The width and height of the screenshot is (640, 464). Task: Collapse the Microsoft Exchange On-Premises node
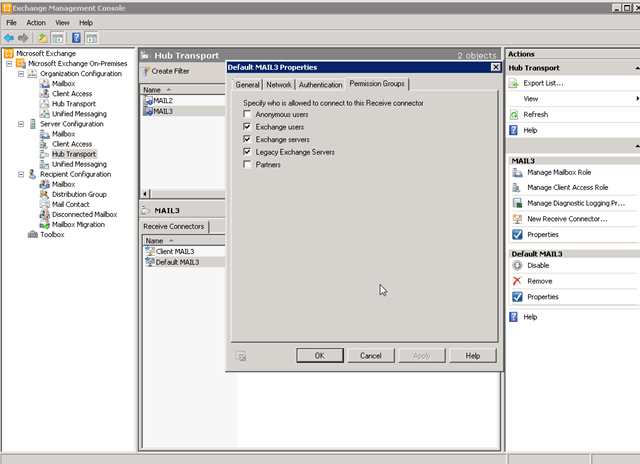click(x=9, y=64)
